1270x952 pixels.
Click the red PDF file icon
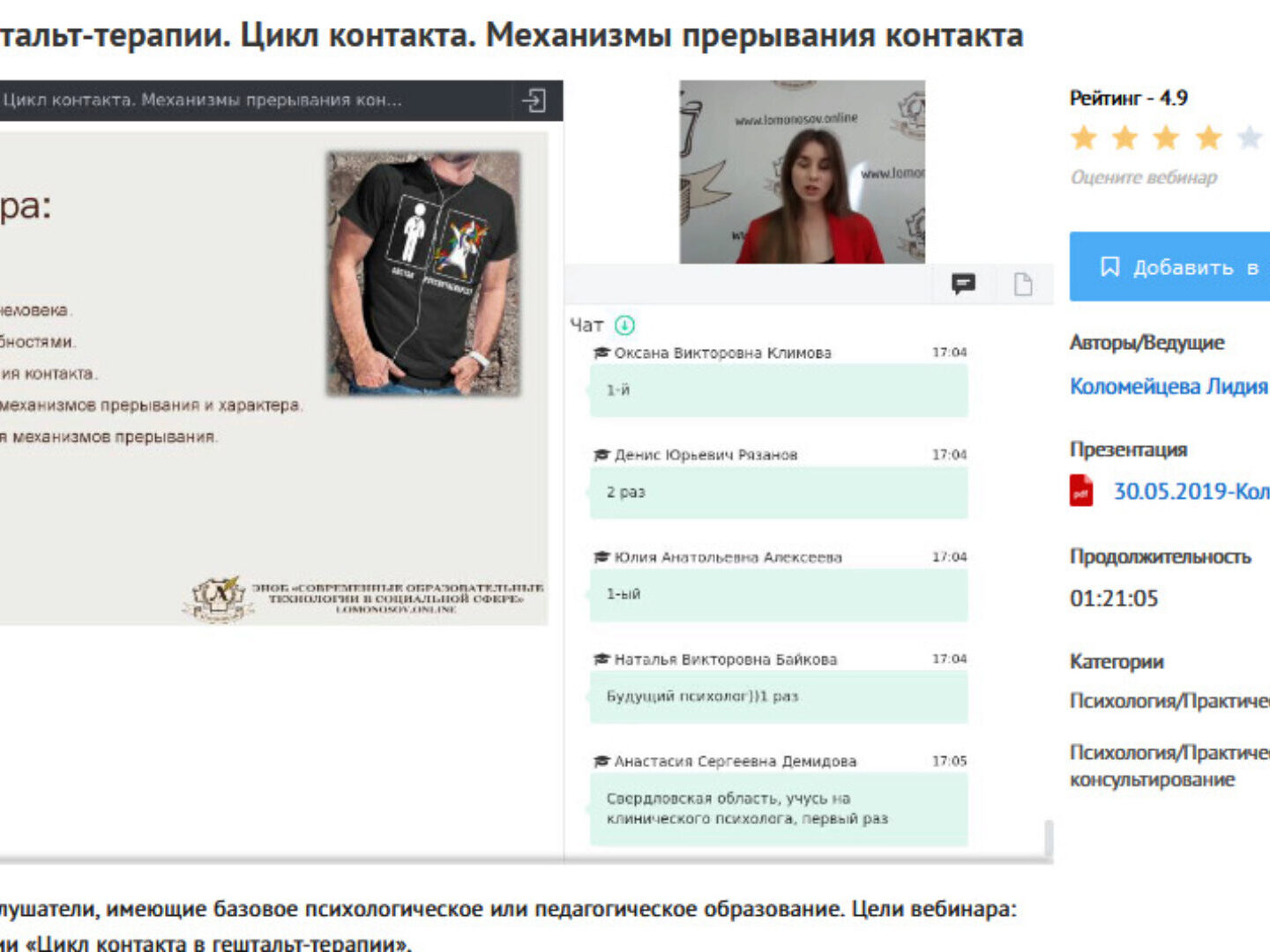1081,491
